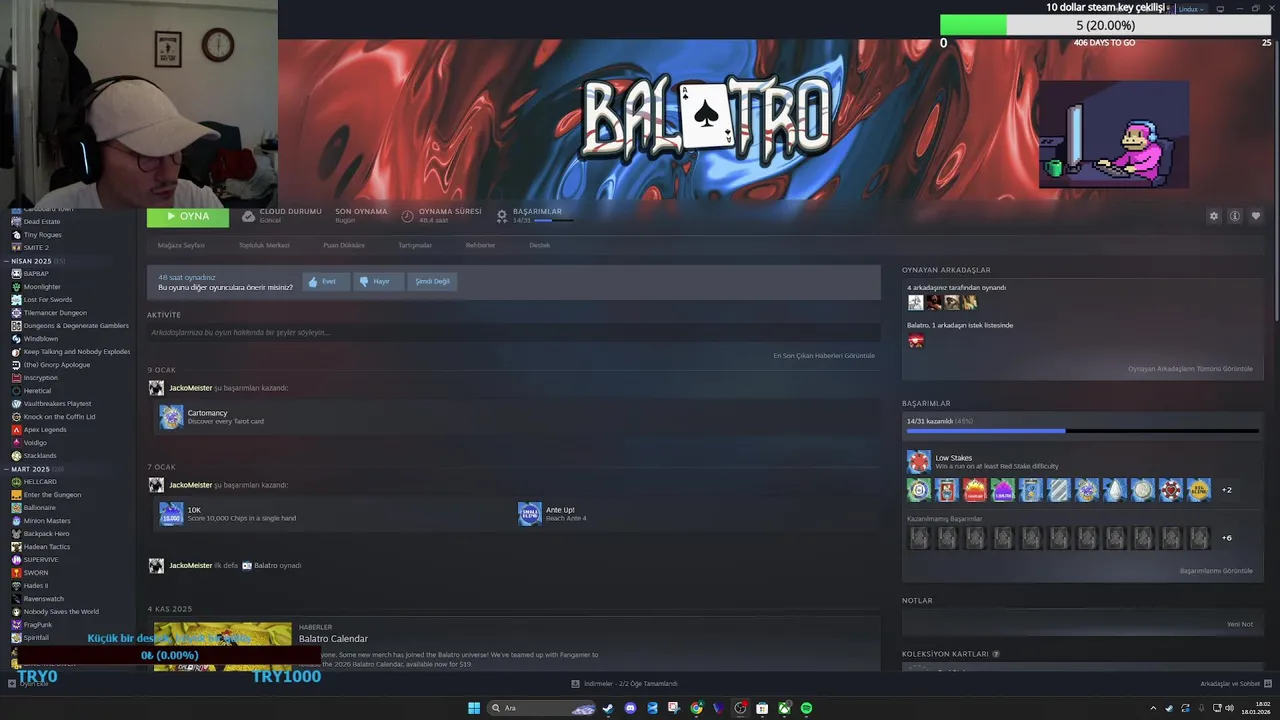The image size is (1280, 720).
Task: Select Backpack Hero in the library list
Action: pyautogui.click(x=46, y=534)
